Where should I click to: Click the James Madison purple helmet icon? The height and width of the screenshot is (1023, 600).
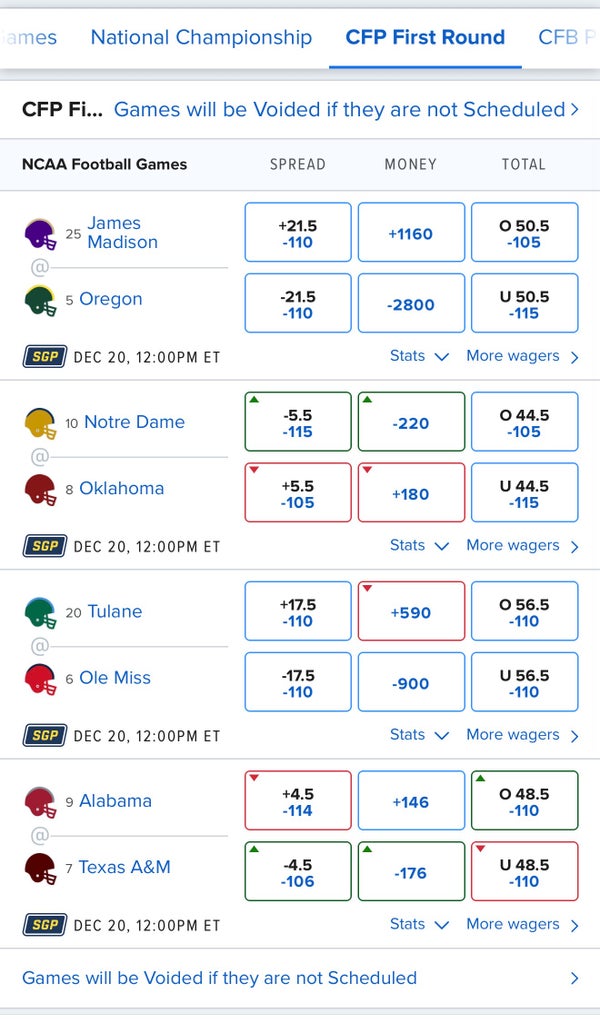pyautogui.click(x=40, y=234)
